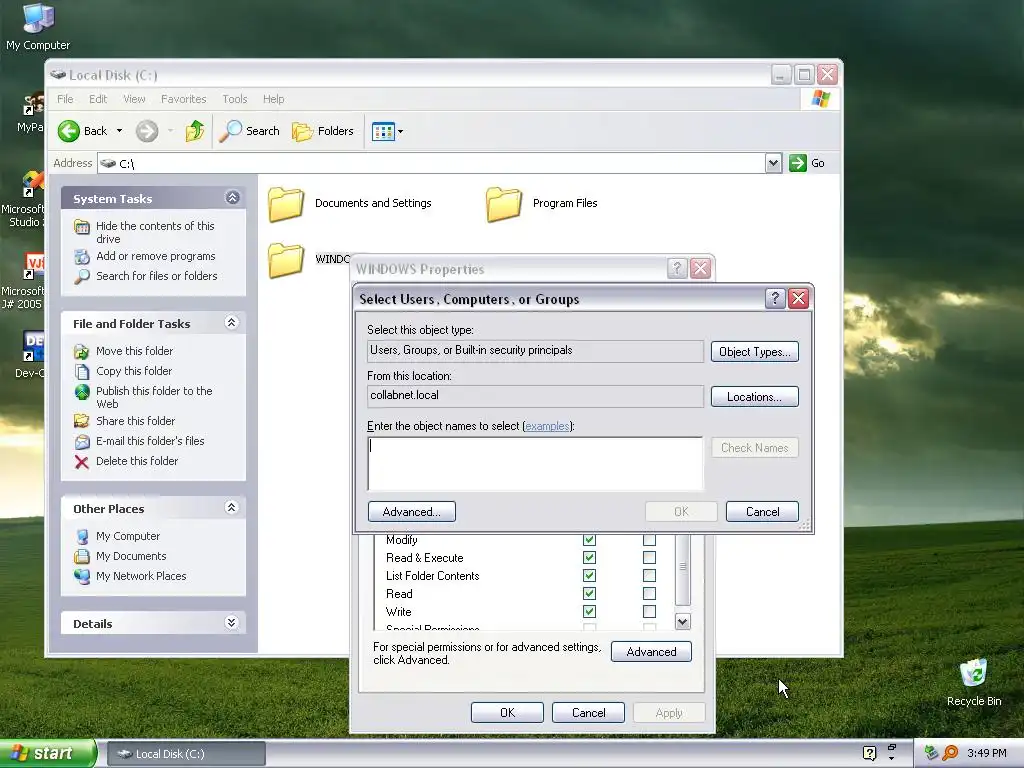
Task: Click the Move this folder icon
Action: [82, 351]
